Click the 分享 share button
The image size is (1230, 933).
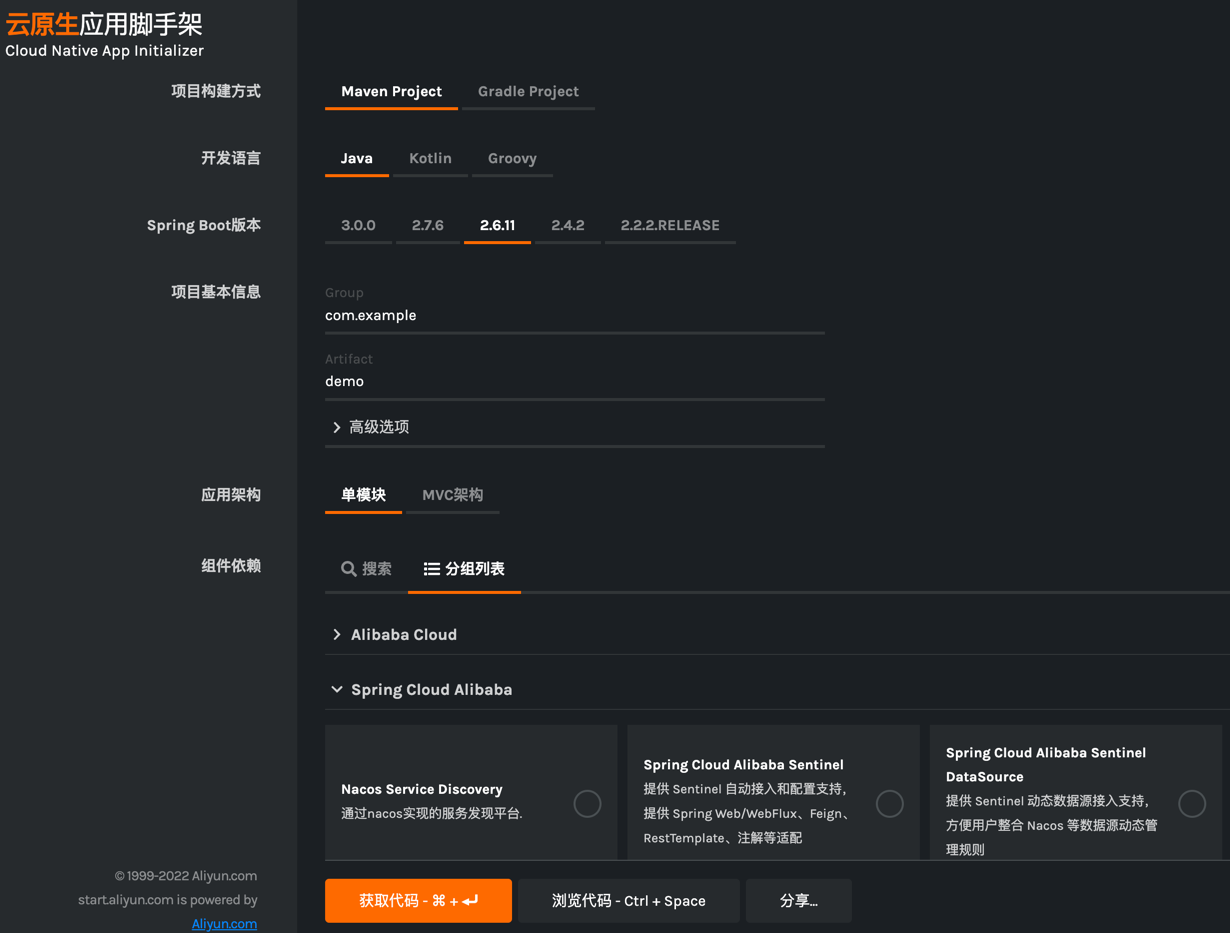pos(798,901)
